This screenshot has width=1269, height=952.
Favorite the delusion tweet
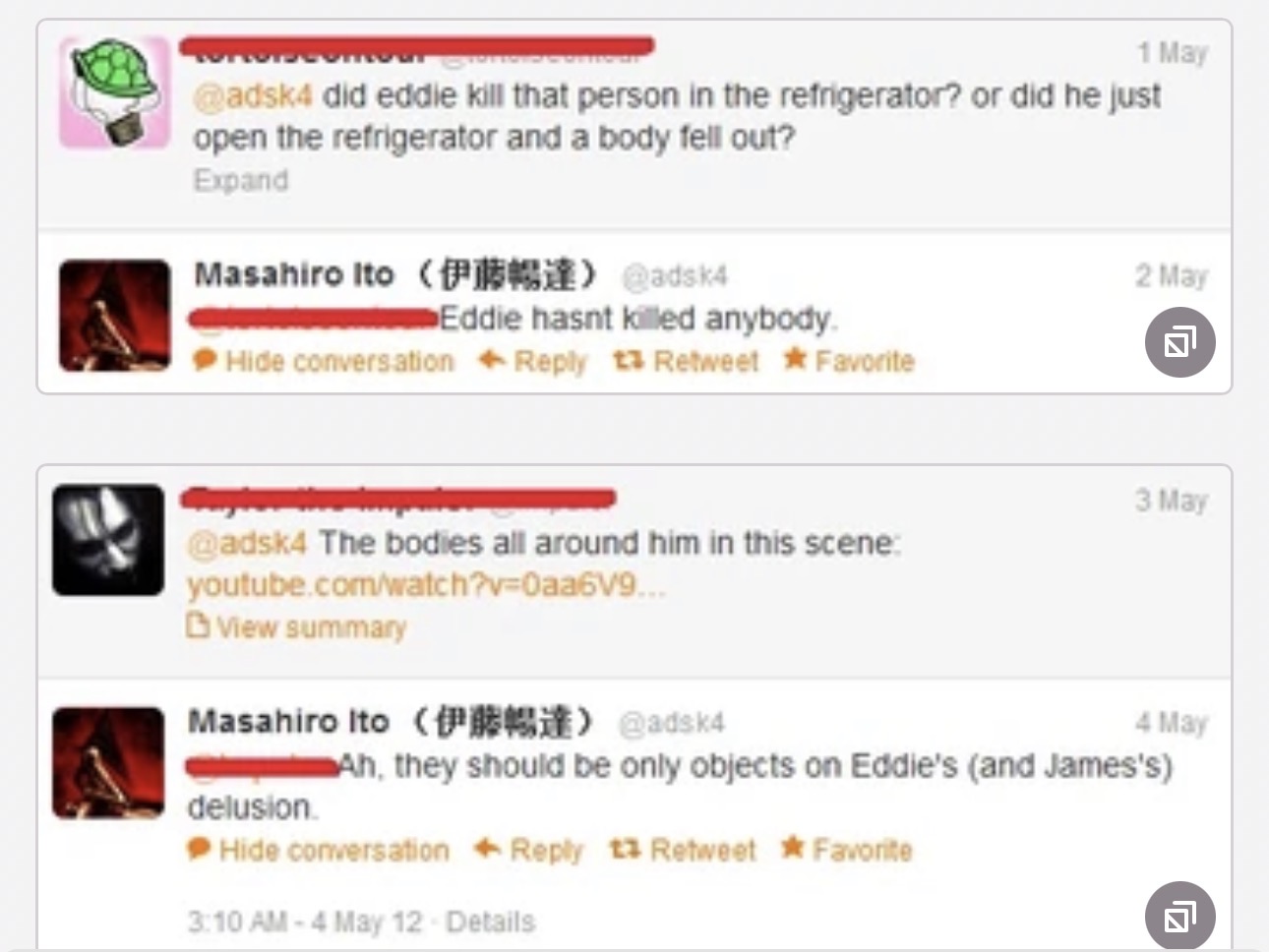pyautogui.click(x=846, y=848)
